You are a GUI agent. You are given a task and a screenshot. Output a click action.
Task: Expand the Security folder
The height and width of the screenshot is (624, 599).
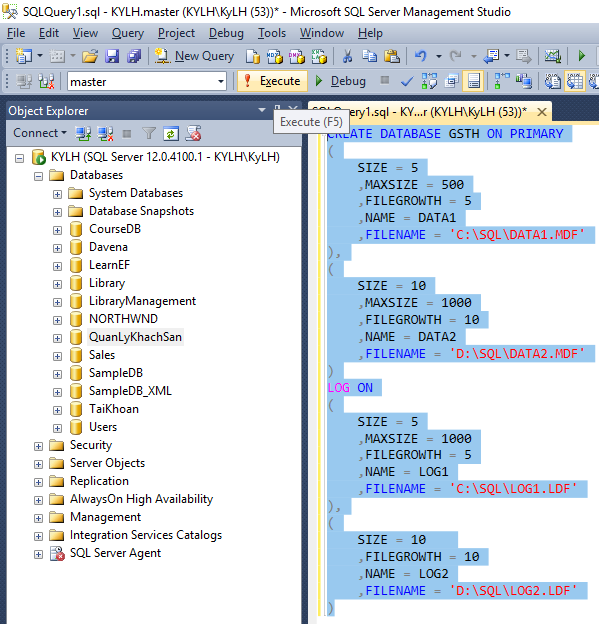point(38,447)
